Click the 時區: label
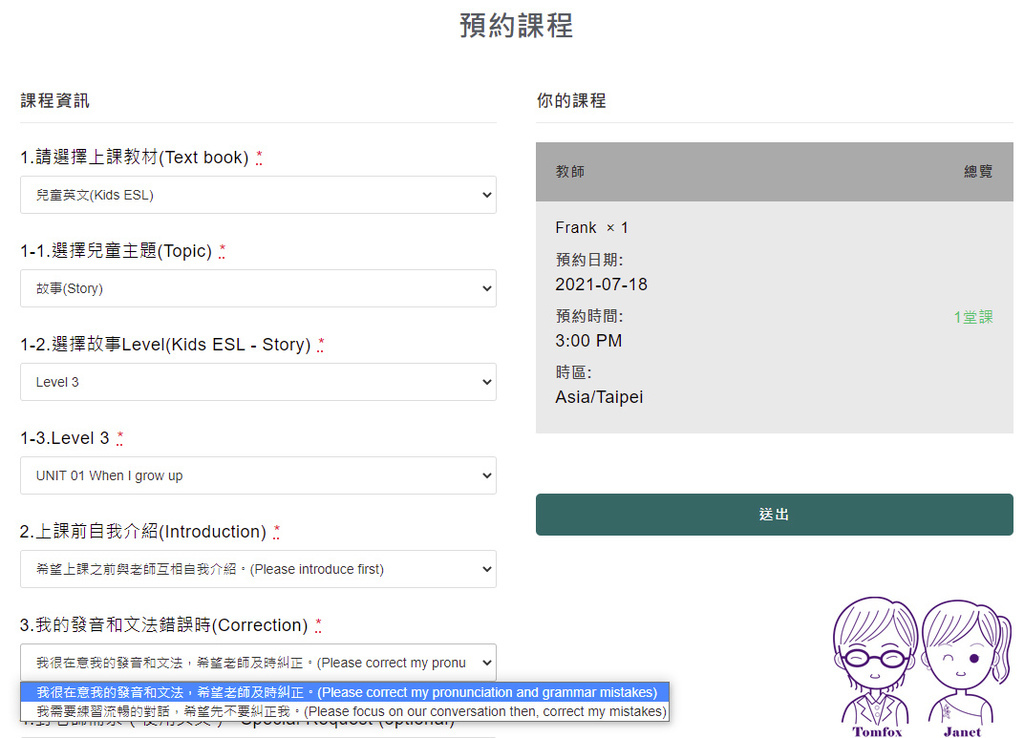This screenshot has width=1024, height=738. tap(573, 372)
